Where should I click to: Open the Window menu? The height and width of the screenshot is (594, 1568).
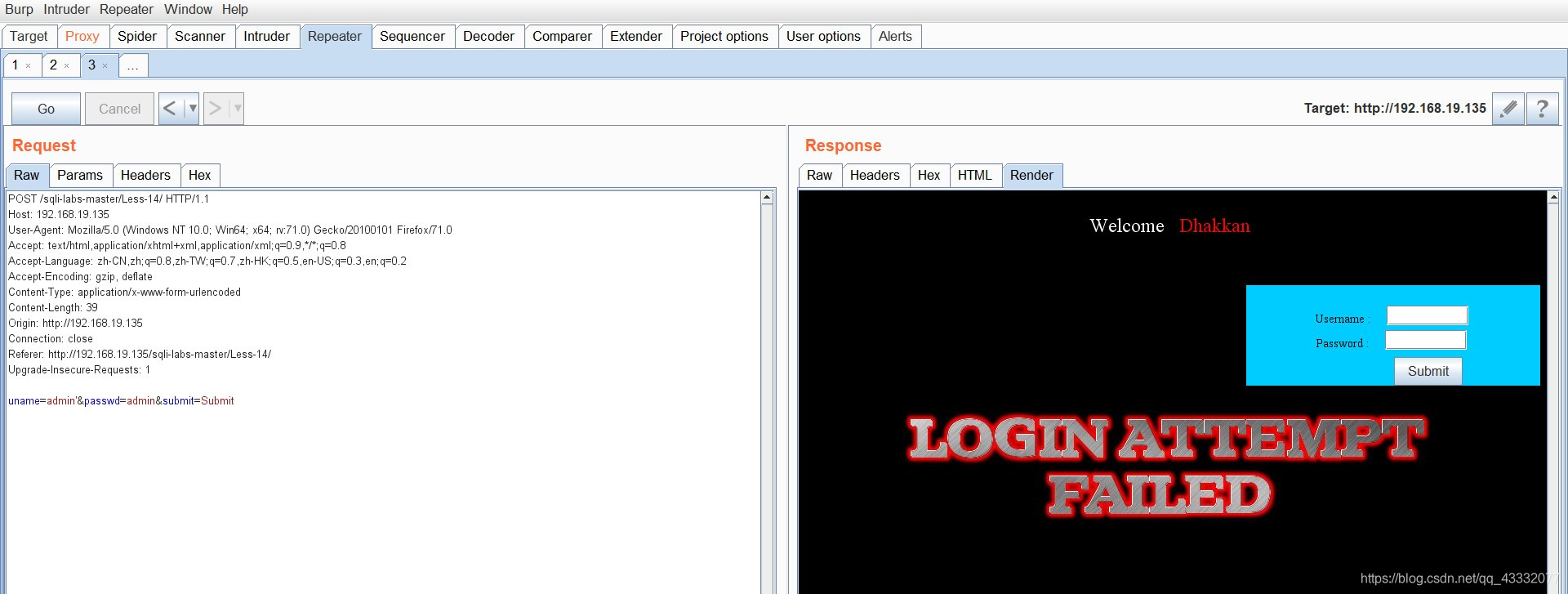(x=188, y=10)
